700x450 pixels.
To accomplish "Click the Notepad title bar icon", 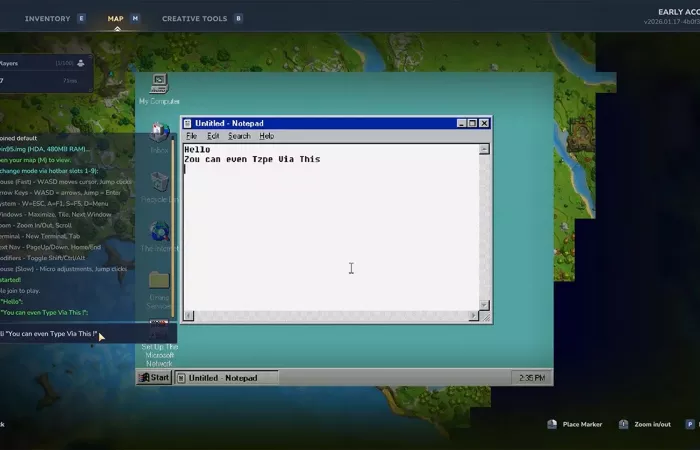I will click(188, 123).
